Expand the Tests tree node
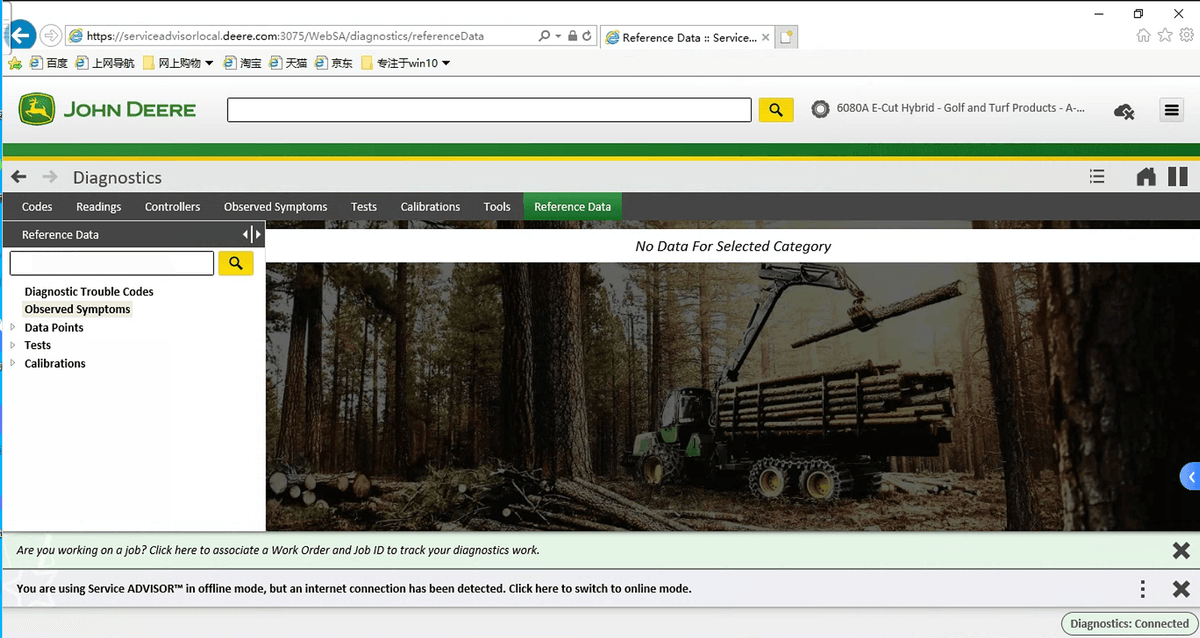Viewport: 1200px width, 638px height. 13,345
